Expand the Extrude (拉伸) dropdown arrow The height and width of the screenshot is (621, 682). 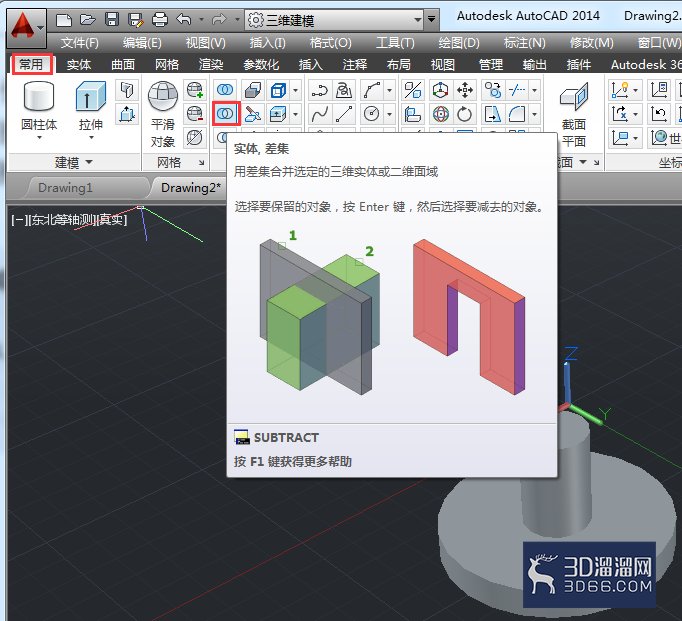tap(91, 137)
